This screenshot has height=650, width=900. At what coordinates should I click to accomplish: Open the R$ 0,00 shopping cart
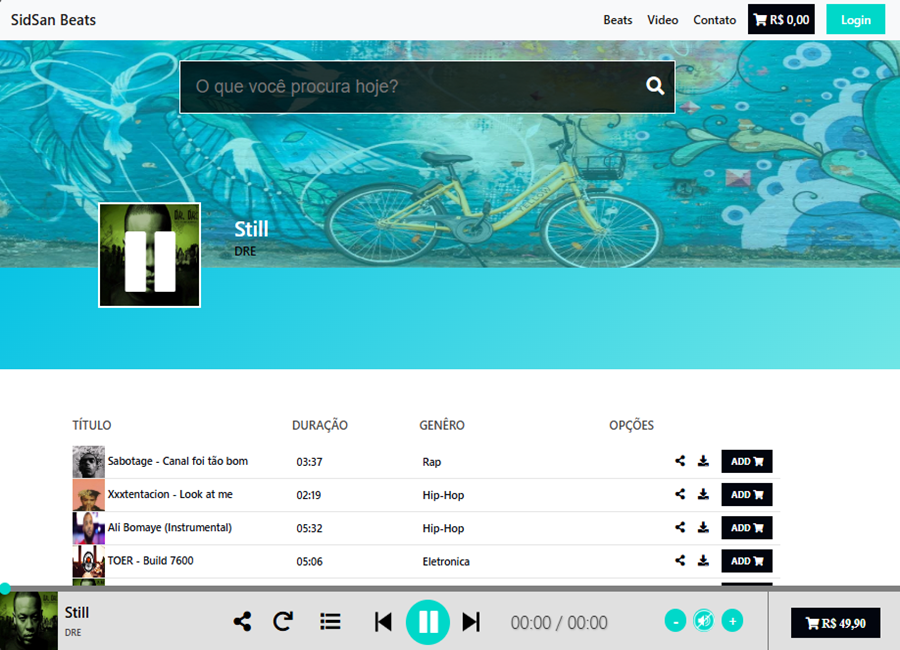click(x=781, y=20)
